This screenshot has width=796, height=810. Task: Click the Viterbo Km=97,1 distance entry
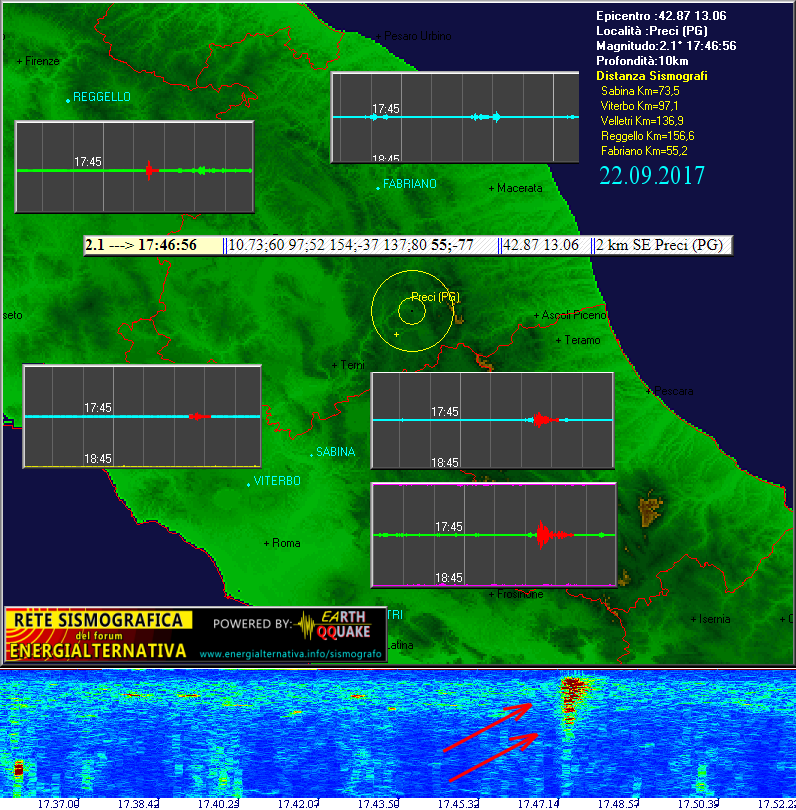pyautogui.click(x=639, y=106)
